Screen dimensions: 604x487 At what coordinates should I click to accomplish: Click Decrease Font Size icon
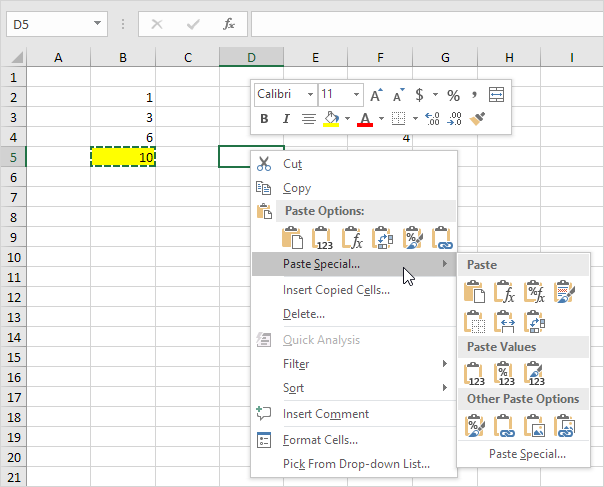(398, 95)
